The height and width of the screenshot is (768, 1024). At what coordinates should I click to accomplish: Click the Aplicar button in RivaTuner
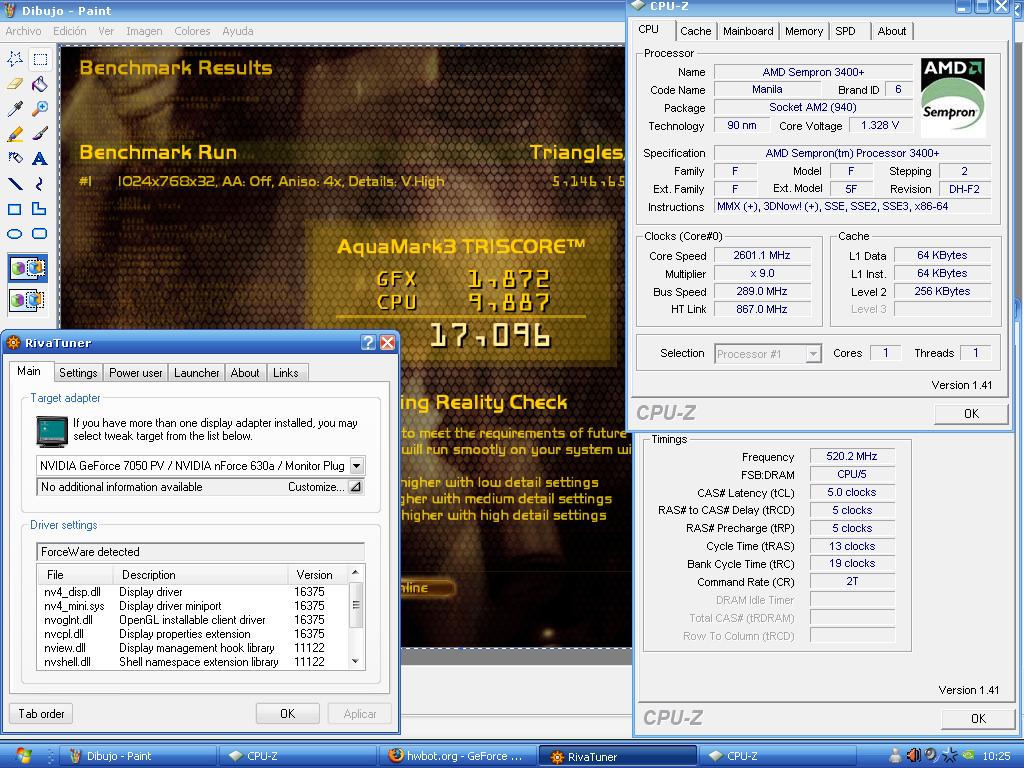(360, 714)
